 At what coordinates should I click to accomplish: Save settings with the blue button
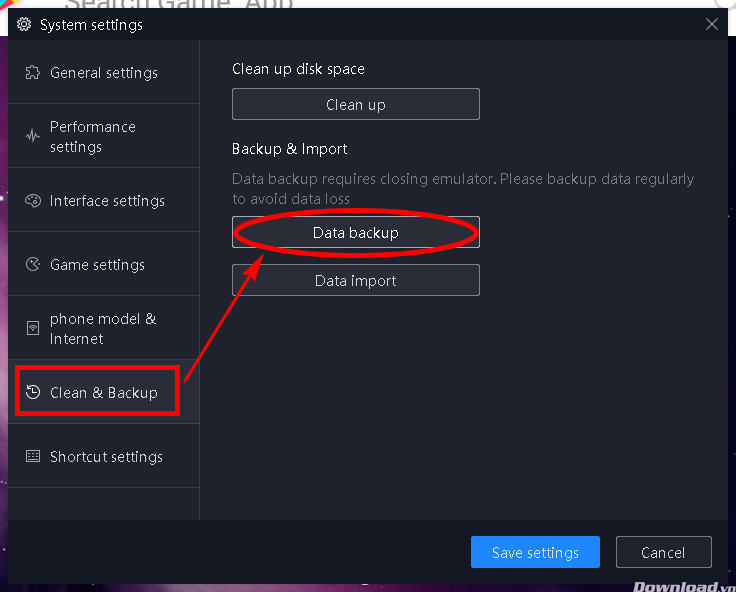(535, 552)
